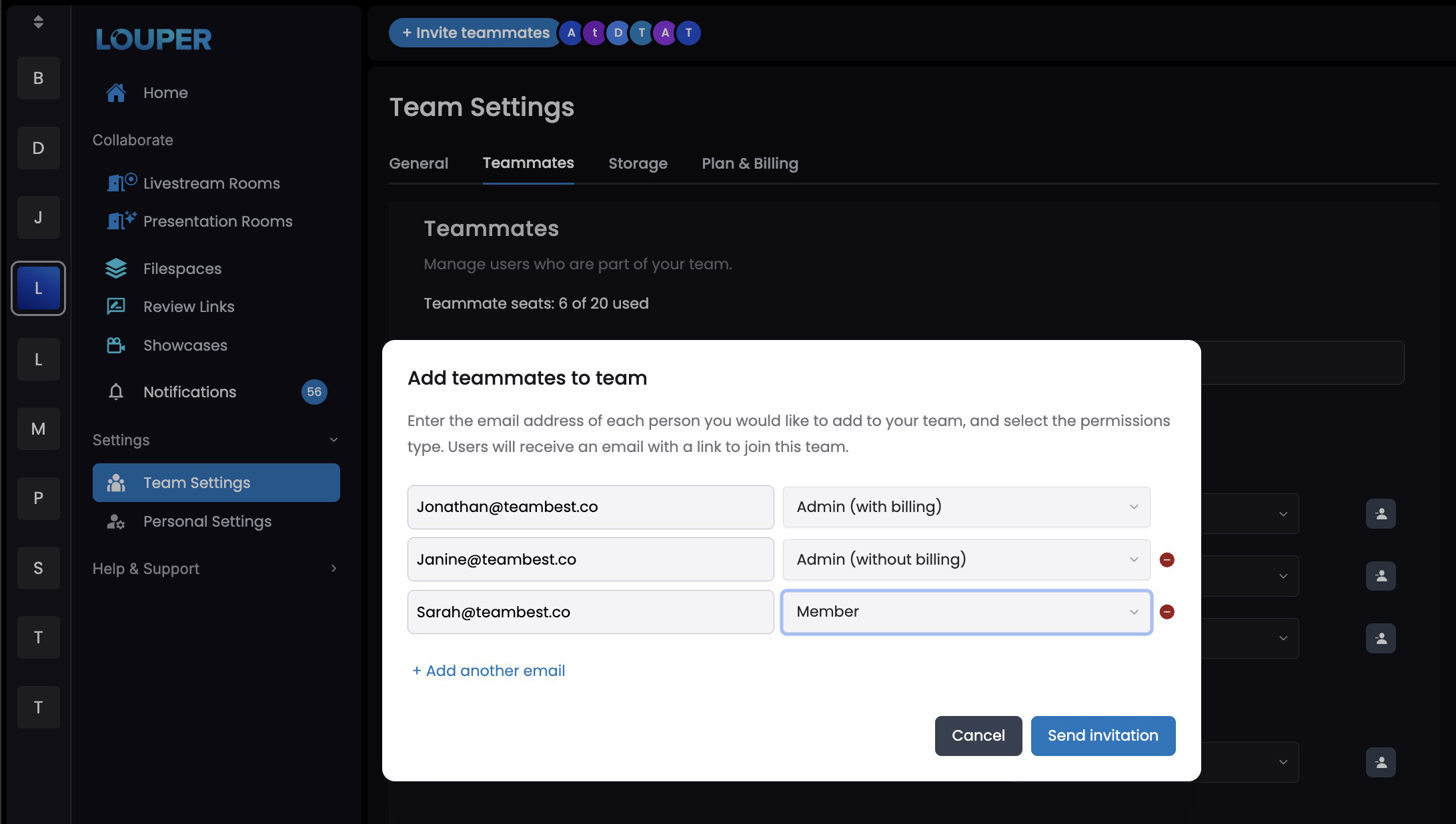Click Send invitation button

click(x=1103, y=735)
